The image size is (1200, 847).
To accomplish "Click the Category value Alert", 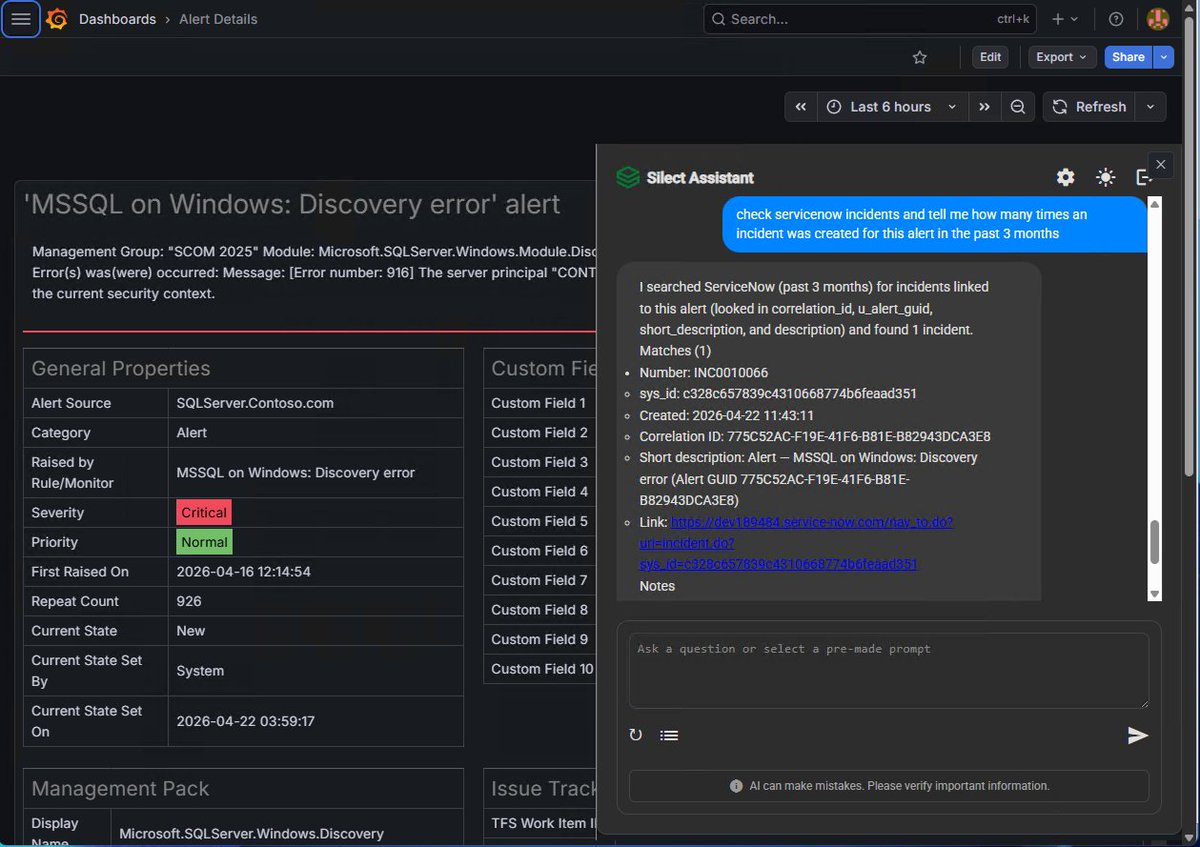I will pos(192,433).
